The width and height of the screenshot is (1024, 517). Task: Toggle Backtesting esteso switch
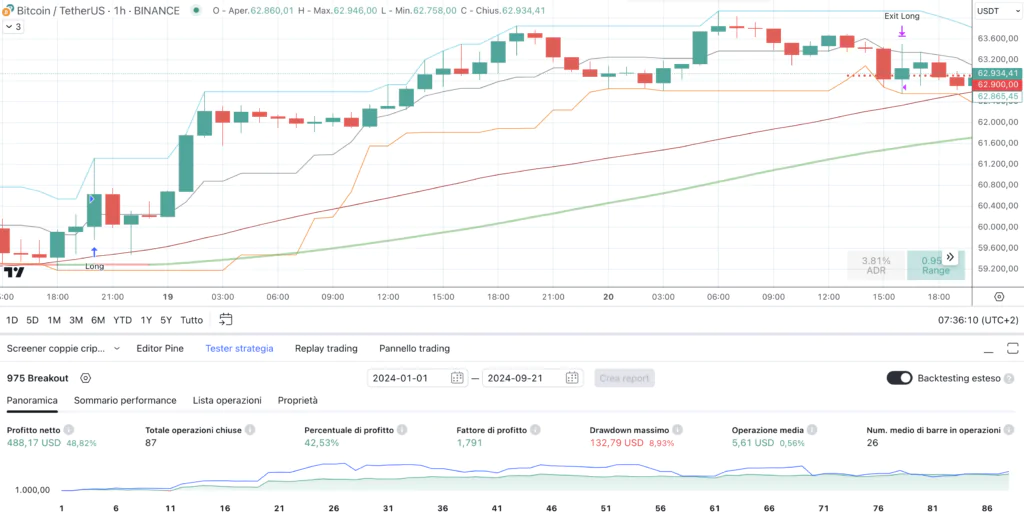(x=899, y=378)
